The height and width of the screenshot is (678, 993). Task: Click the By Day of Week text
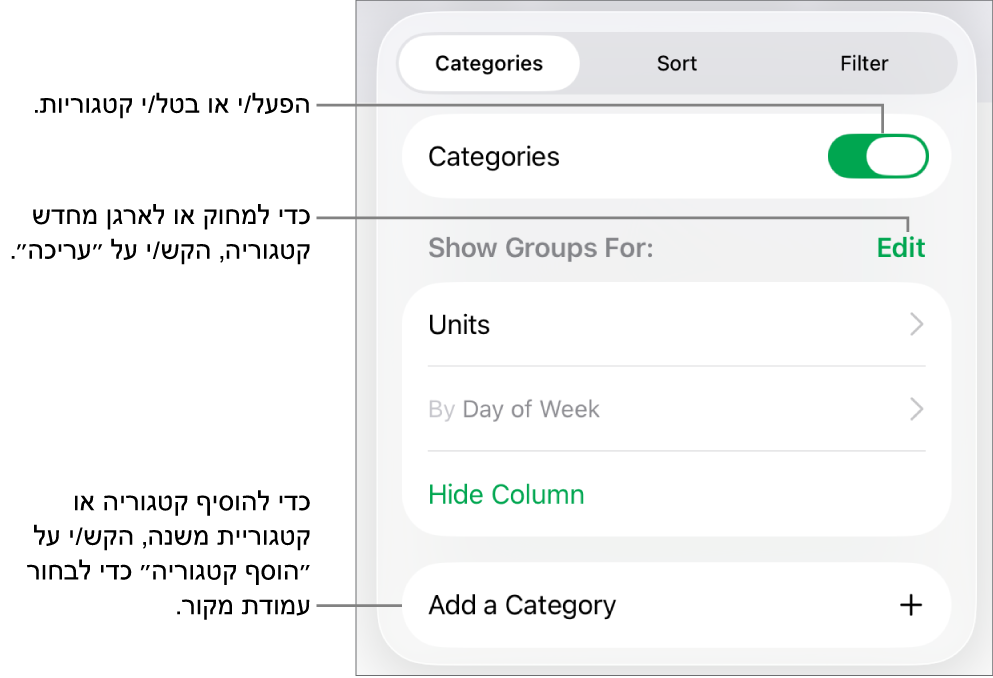514,409
